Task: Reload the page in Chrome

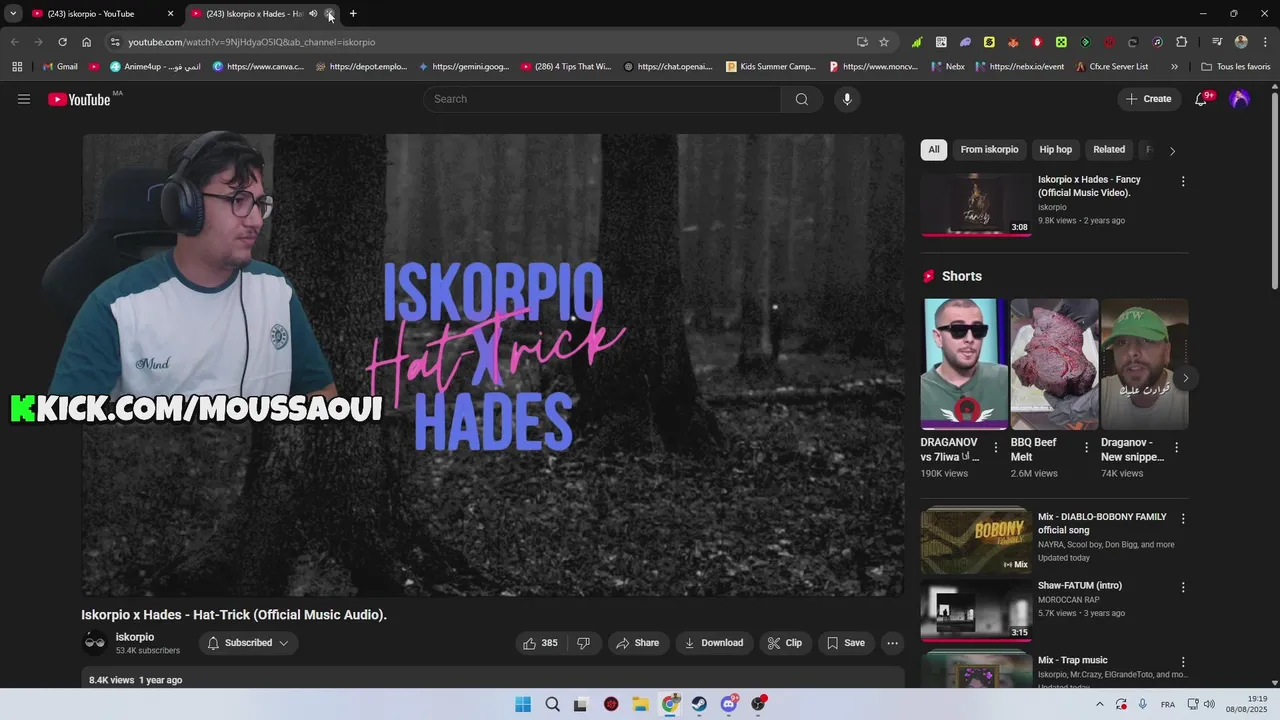Action: (x=62, y=42)
